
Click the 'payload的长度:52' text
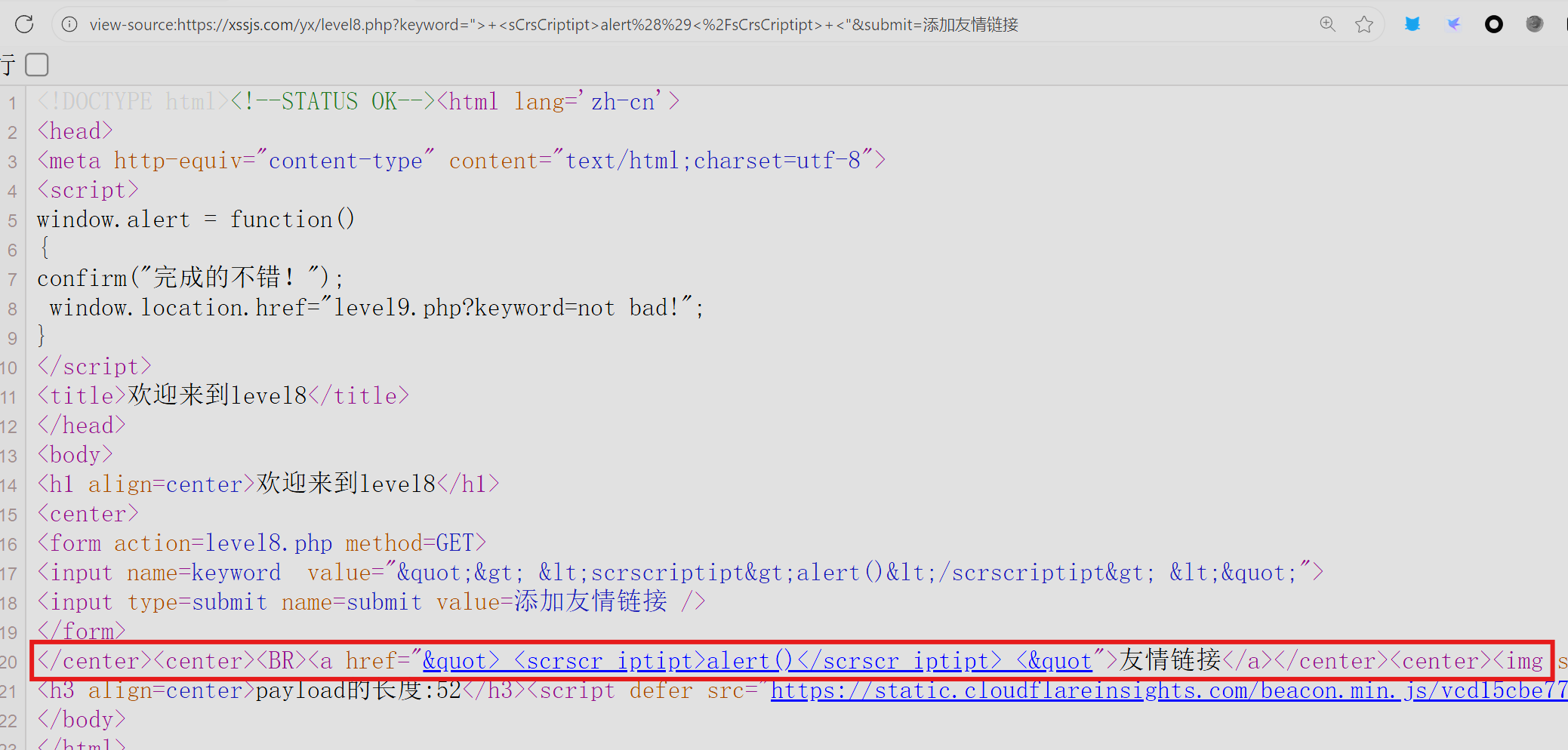[x=359, y=690]
